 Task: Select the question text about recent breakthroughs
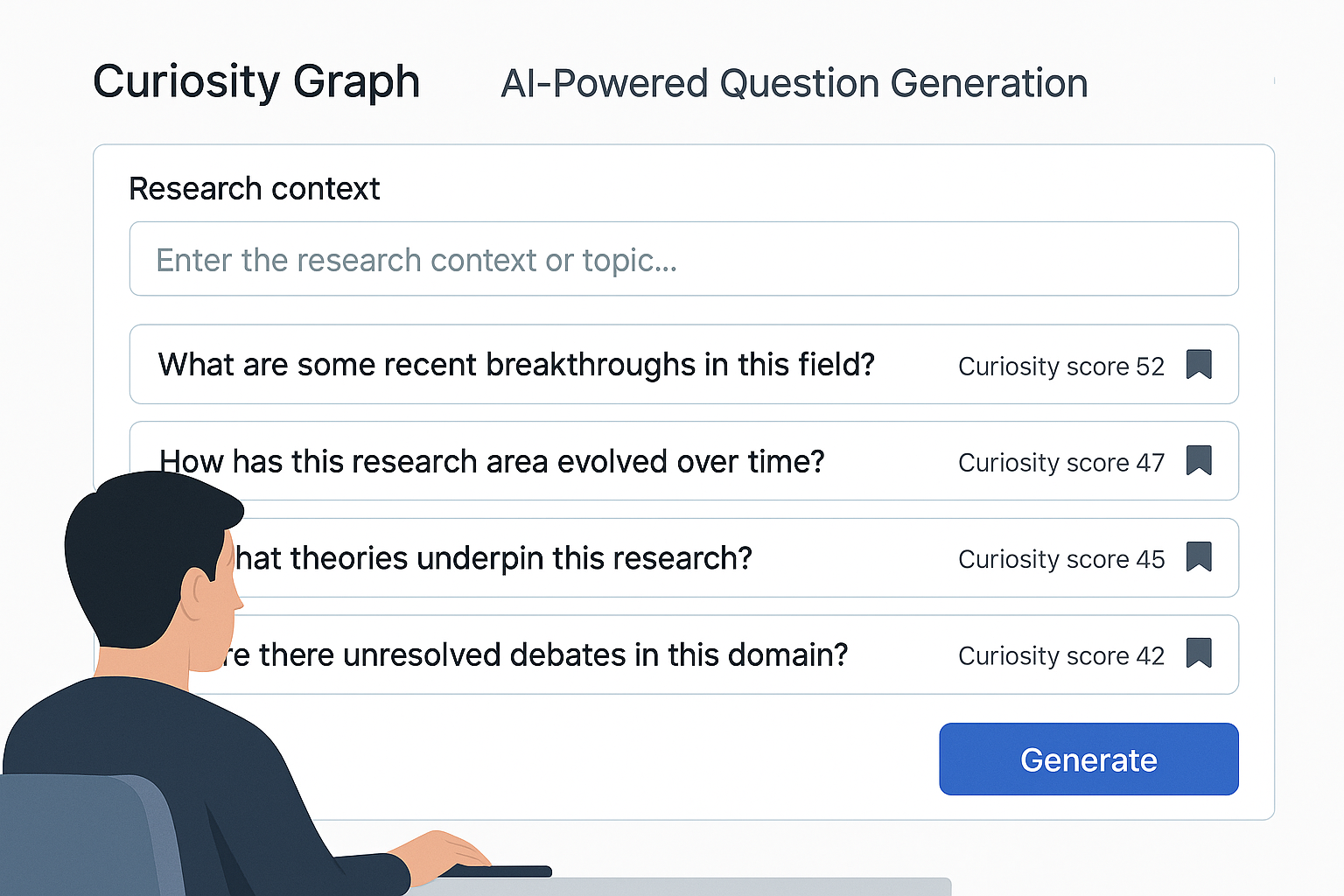tap(516, 365)
